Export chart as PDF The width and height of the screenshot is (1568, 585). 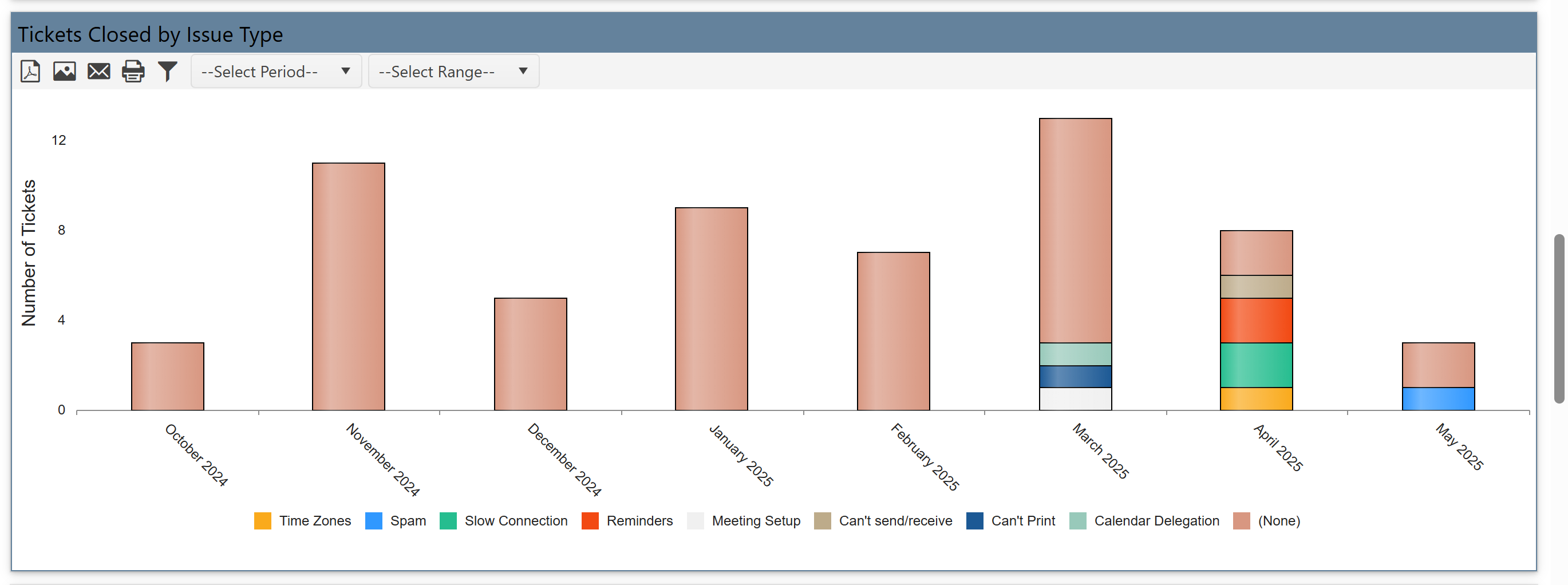[30, 71]
